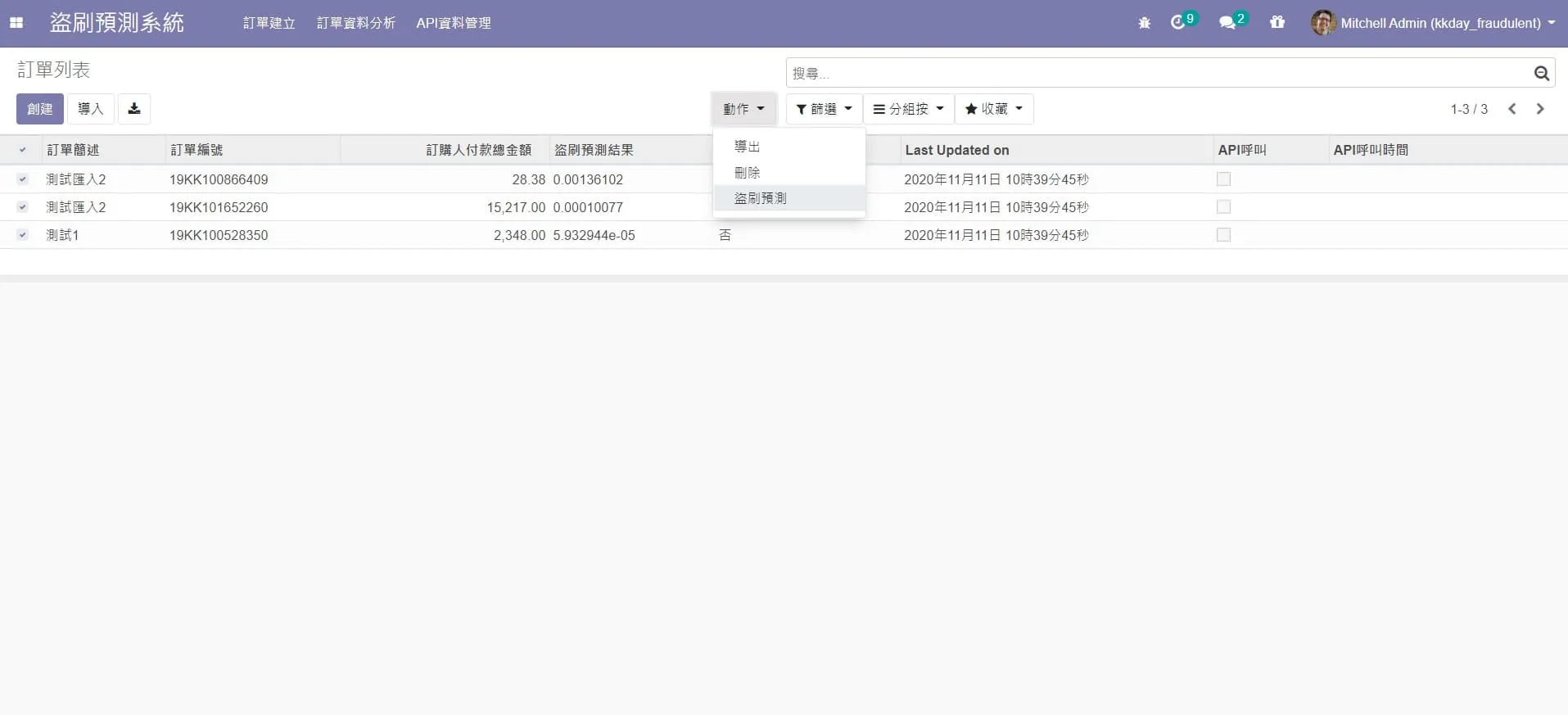Click the gift icon in top bar

click(1277, 22)
